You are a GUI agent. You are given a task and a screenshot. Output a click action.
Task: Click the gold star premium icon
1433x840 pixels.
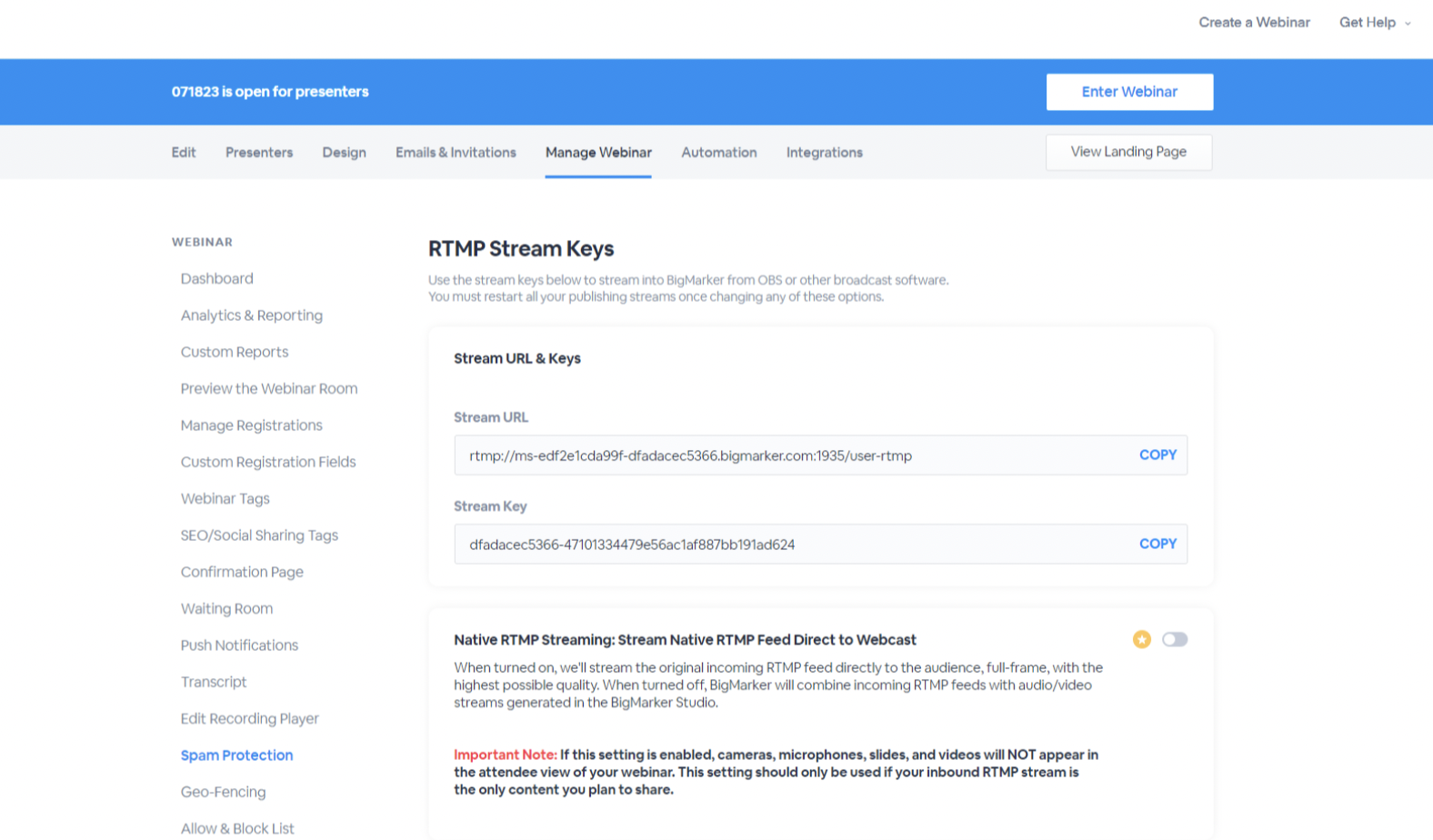click(1142, 639)
